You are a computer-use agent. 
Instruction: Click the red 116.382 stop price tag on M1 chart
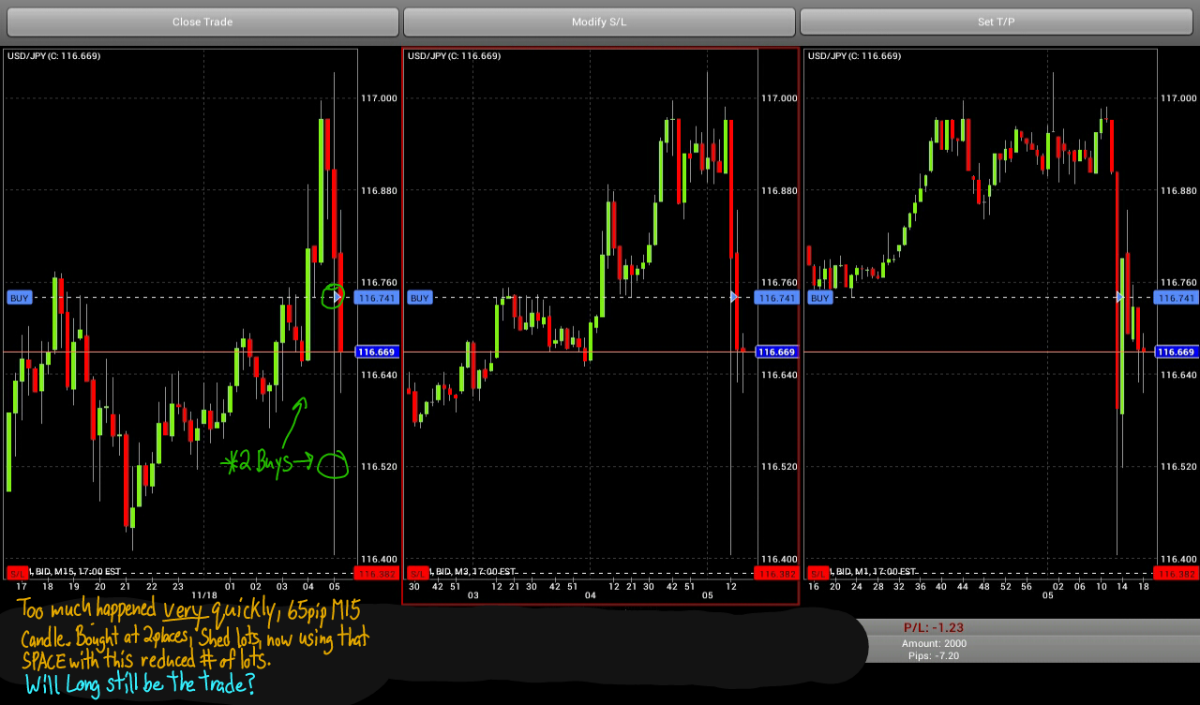[x=1176, y=574]
